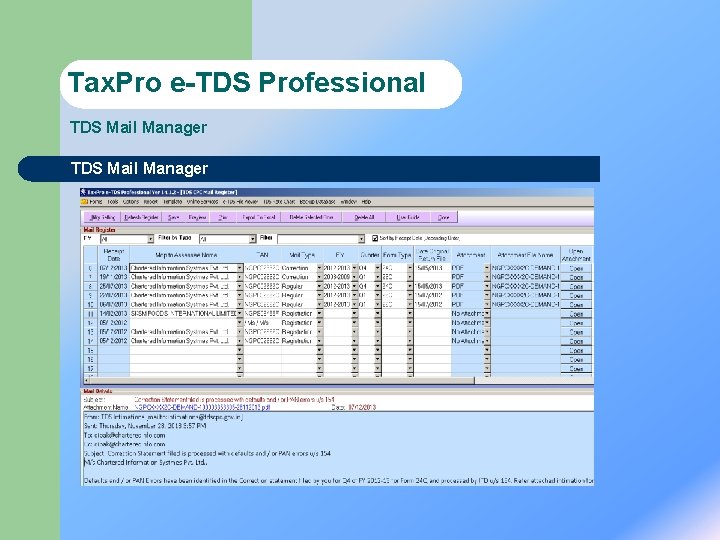Viewport: 720px width, 540px height.
Task: Click the red subject text in Mail Details
Action: click(234, 399)
